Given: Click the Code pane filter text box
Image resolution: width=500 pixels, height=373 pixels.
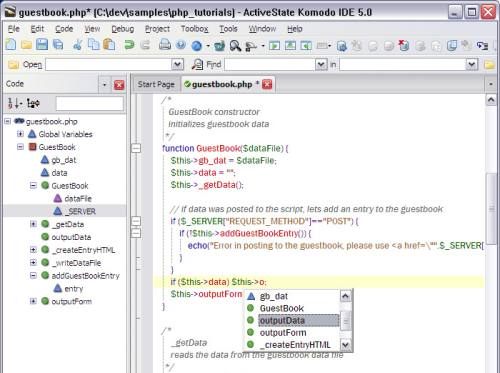Looking at the screenshot, I should click(90, 104).
